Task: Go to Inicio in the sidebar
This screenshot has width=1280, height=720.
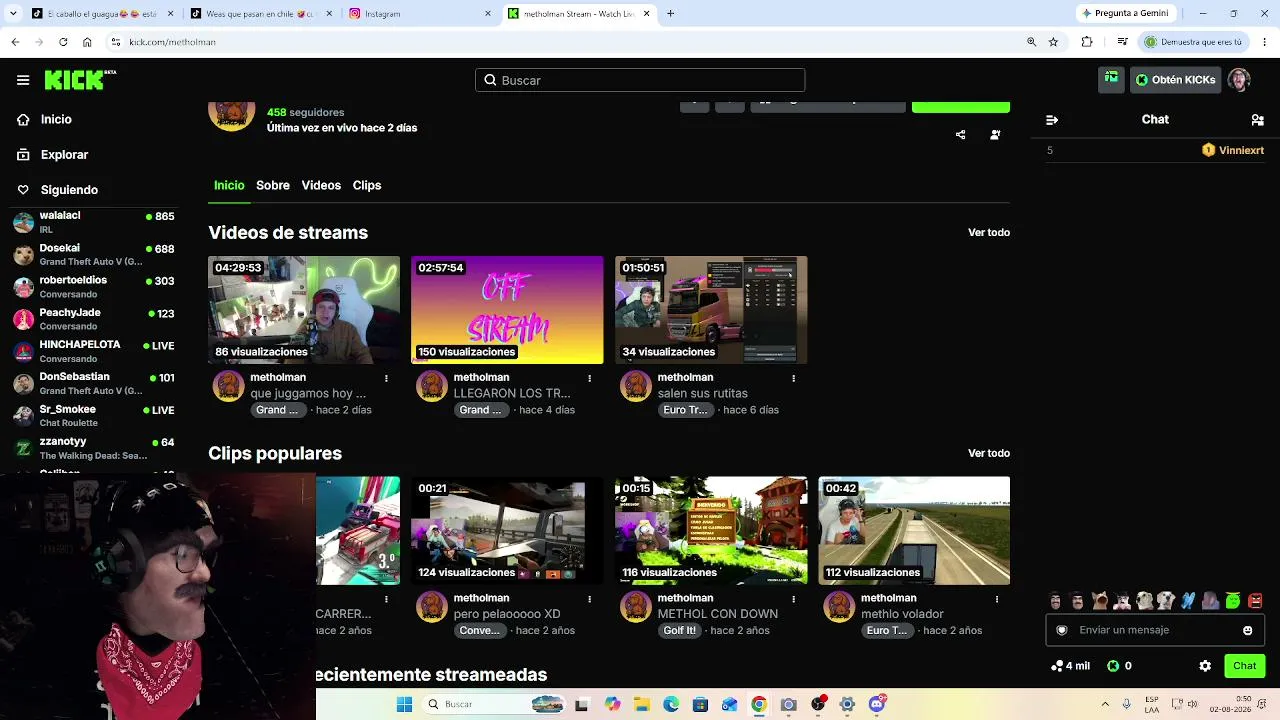Action: (x=56, y=119)
